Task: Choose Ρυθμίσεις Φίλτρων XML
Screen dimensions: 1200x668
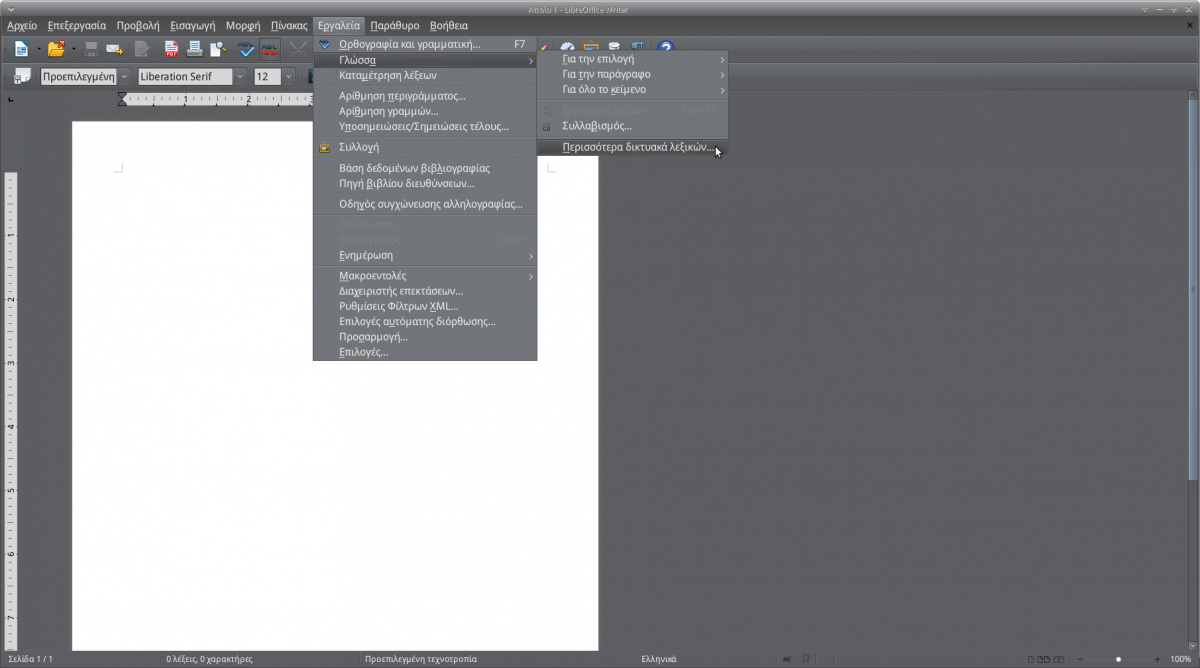Action: (x=425, y=306)
